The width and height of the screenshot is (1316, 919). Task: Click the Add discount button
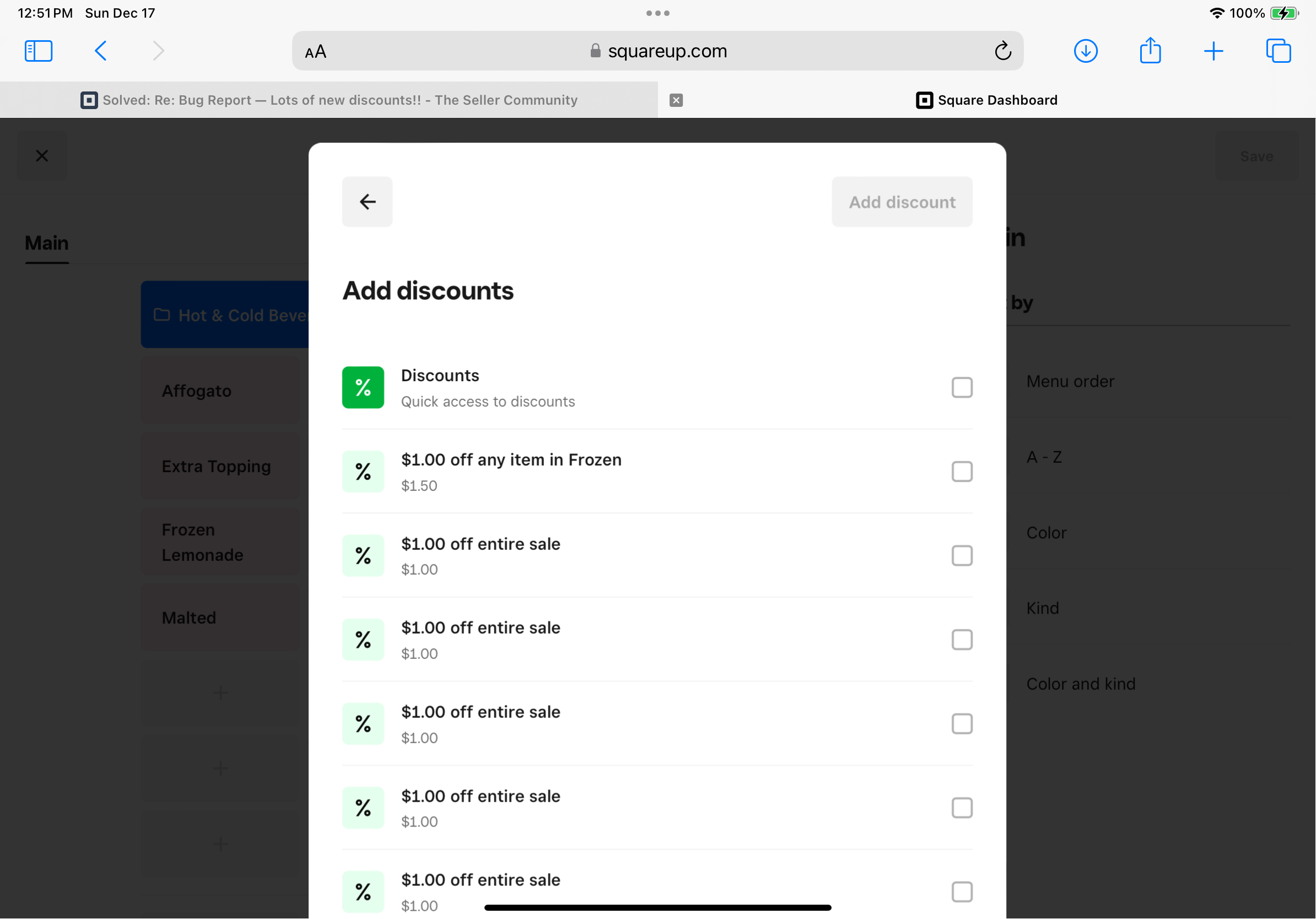pyautogui.click(x=902, y=202)
